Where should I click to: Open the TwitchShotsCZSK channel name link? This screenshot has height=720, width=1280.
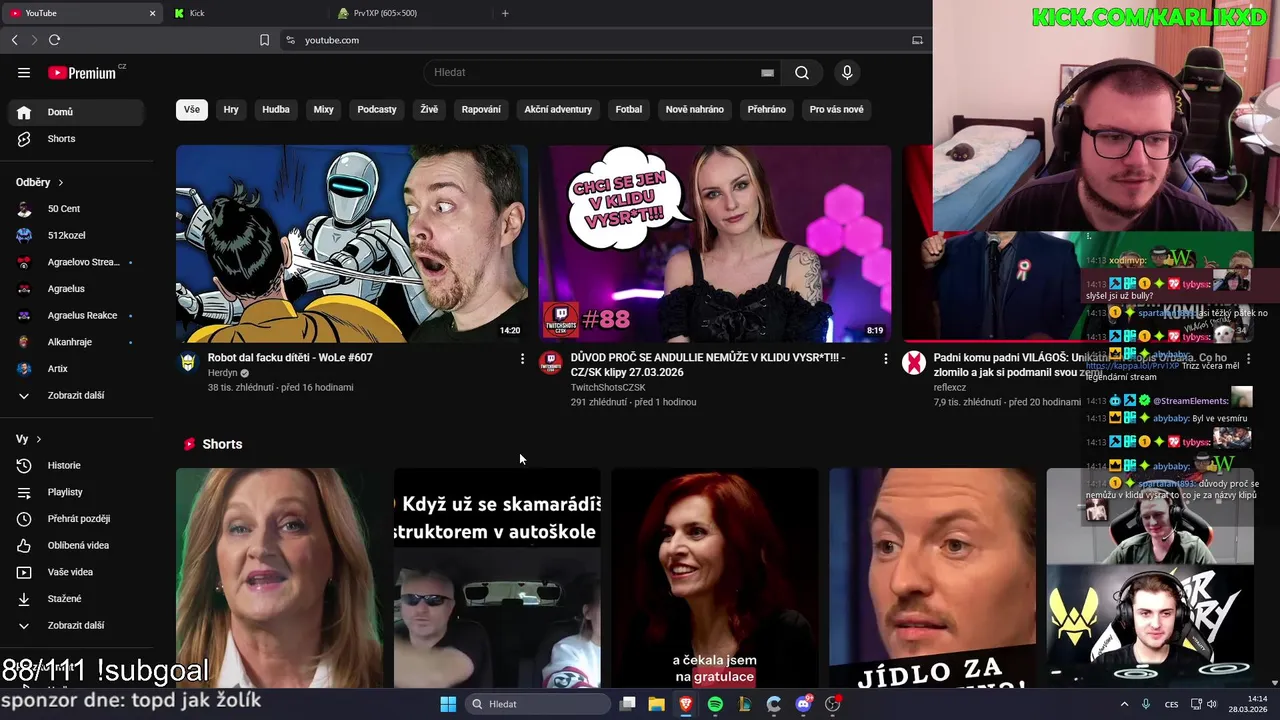click(608, 388)
